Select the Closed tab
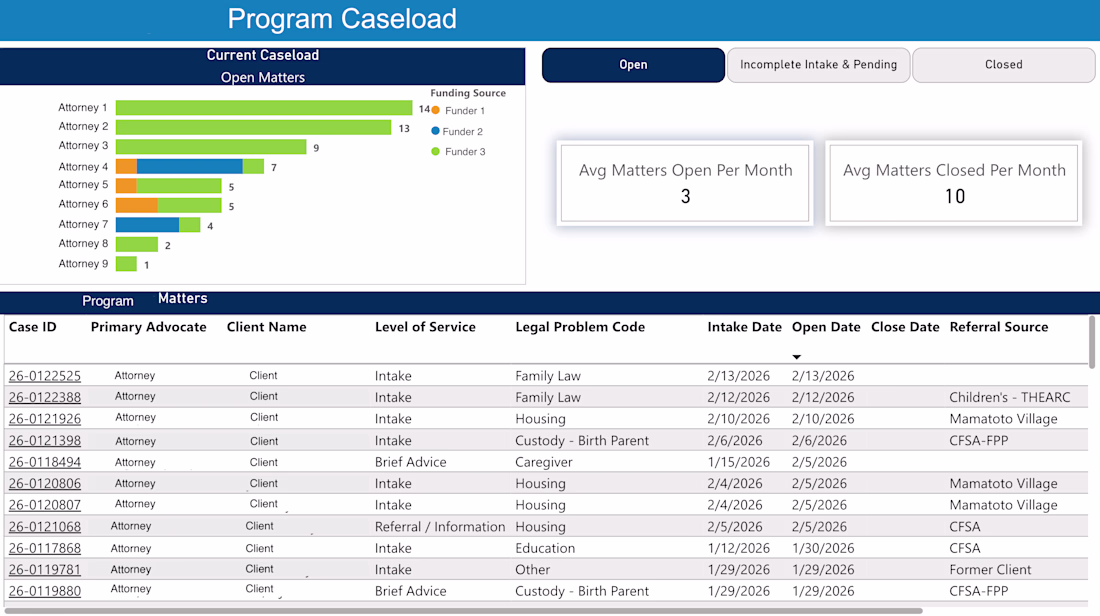1100x616 pixels. [1004, 65]
